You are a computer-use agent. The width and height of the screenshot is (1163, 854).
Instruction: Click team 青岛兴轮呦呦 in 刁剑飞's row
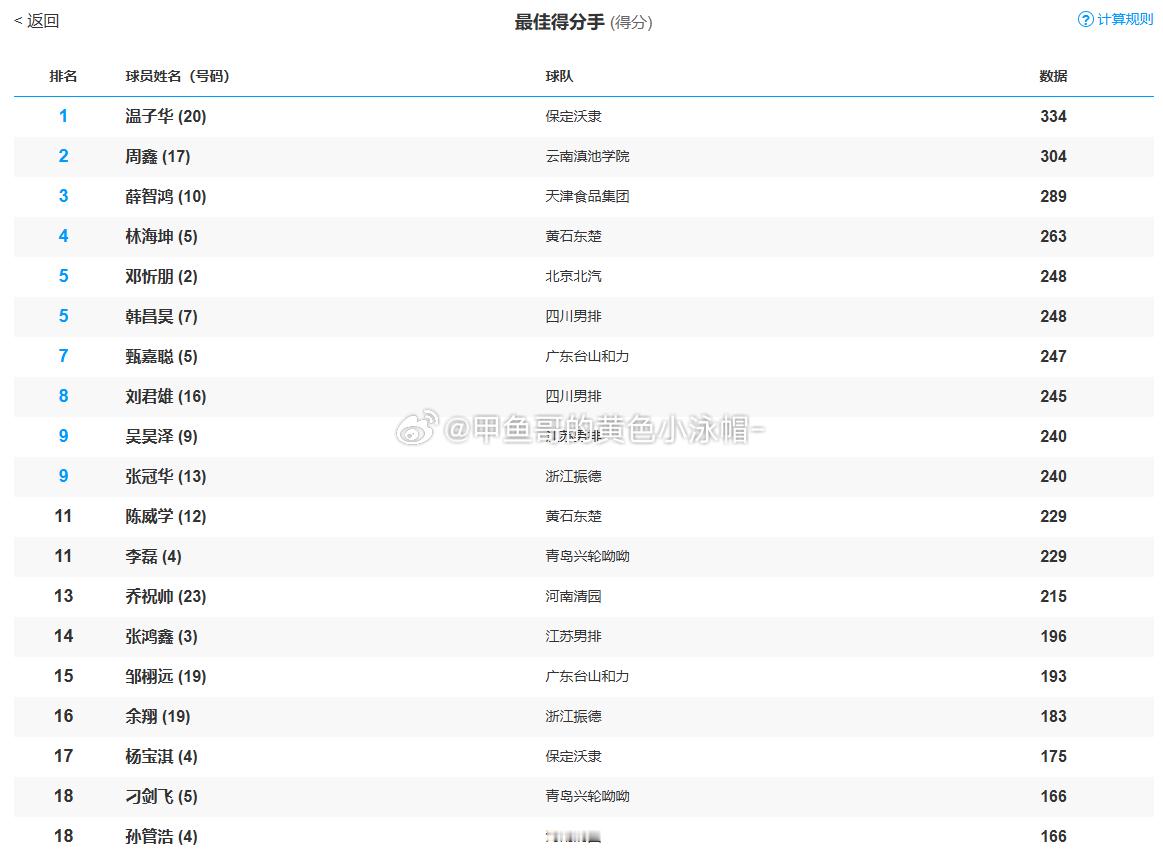[587, 797]
